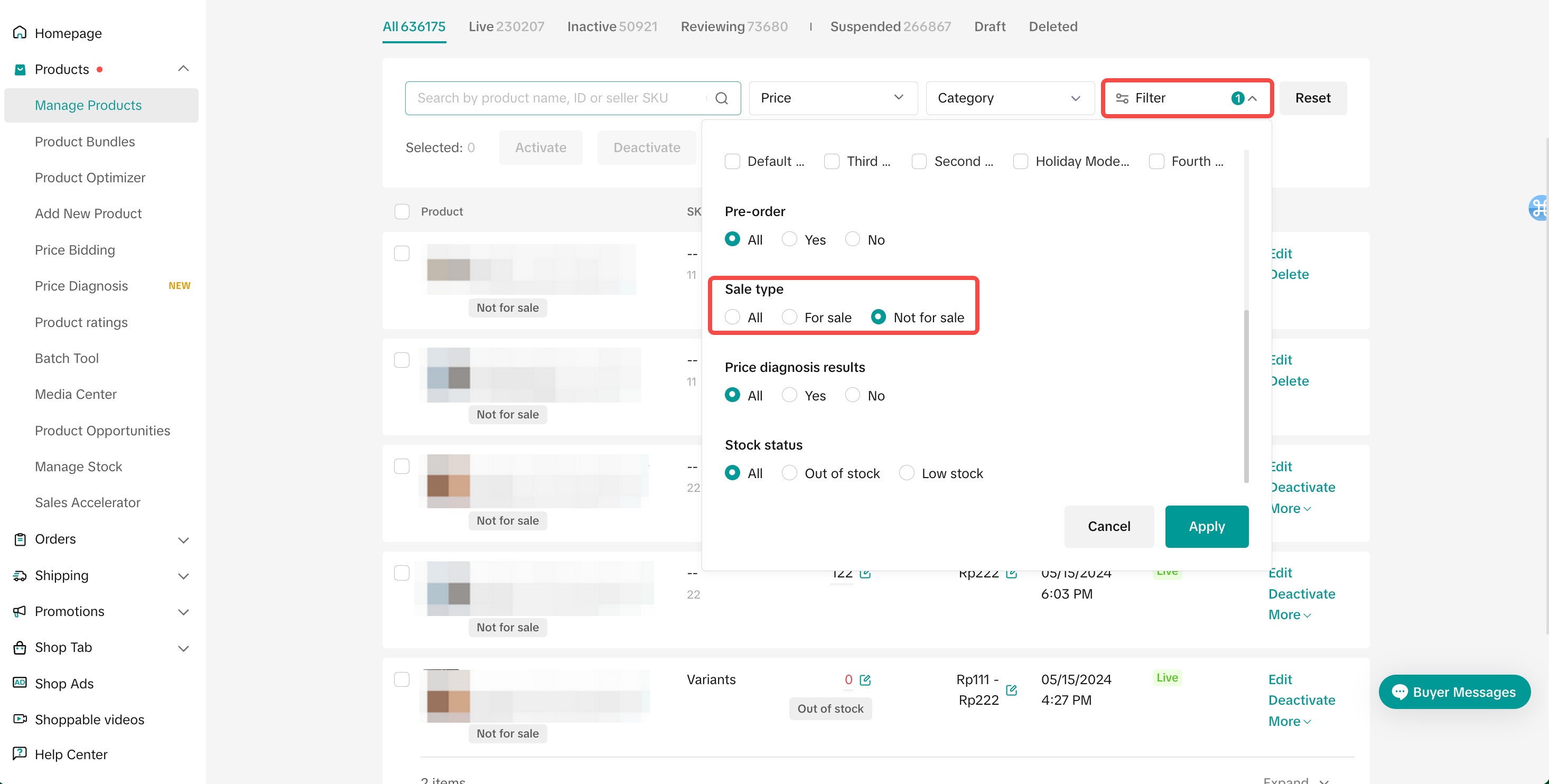Switch to the Suspended tab
The height and width of the screenshot is (784, 1549).
890,26
